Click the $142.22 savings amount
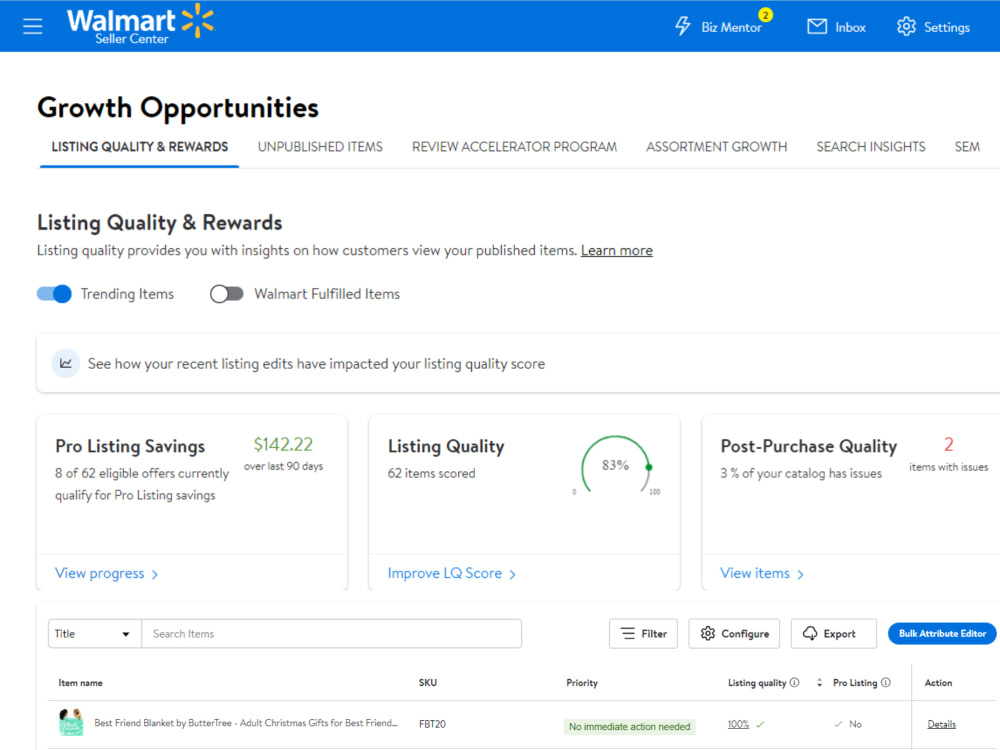The height and width of the screenshot is (750, 1000). pyautogui.click(x=283, y=445)
